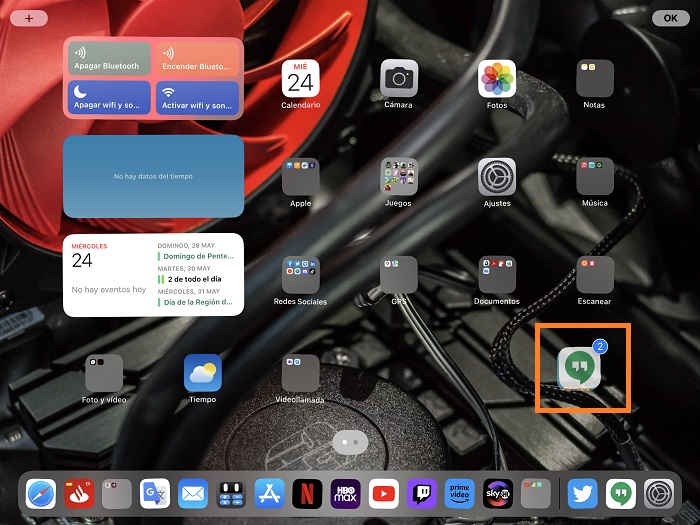Open Safari in the dock
The width and height of the screenshot is (700, 525).
41,494
